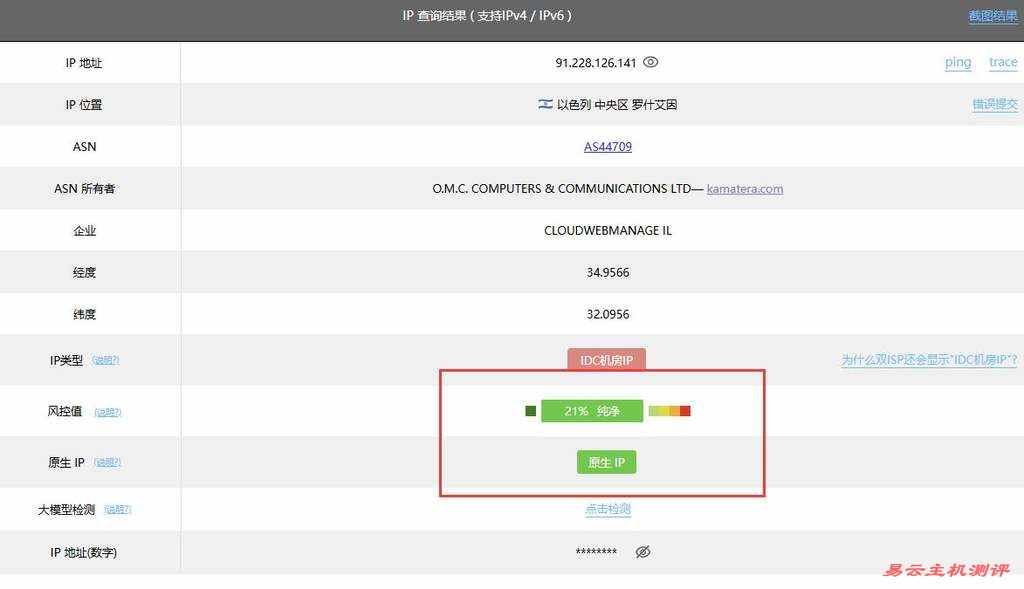Click the 点击检测 link

[x=608, y=509]
